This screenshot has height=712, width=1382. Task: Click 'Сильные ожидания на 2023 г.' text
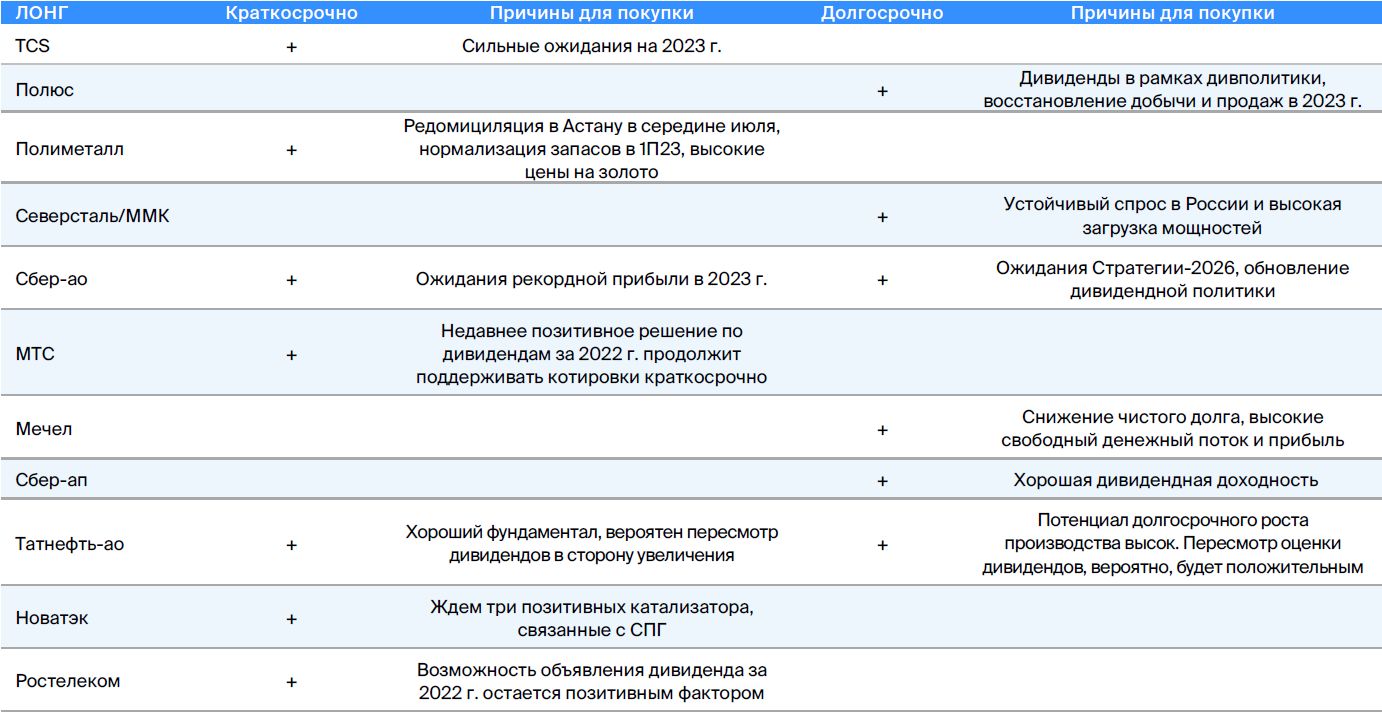(x=591, y=46)
